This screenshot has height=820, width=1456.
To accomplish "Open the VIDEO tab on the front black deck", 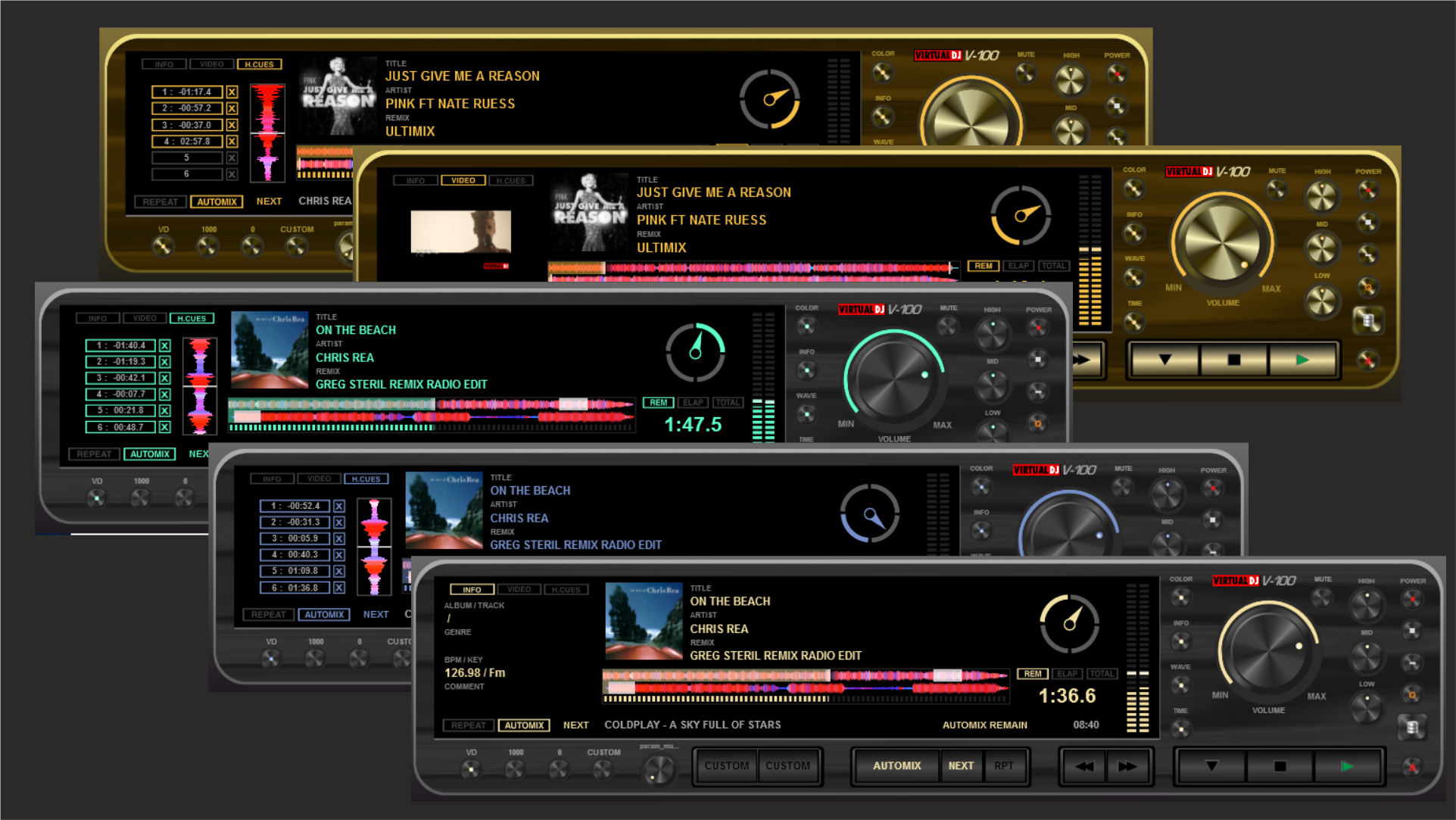I will [519, 590].
